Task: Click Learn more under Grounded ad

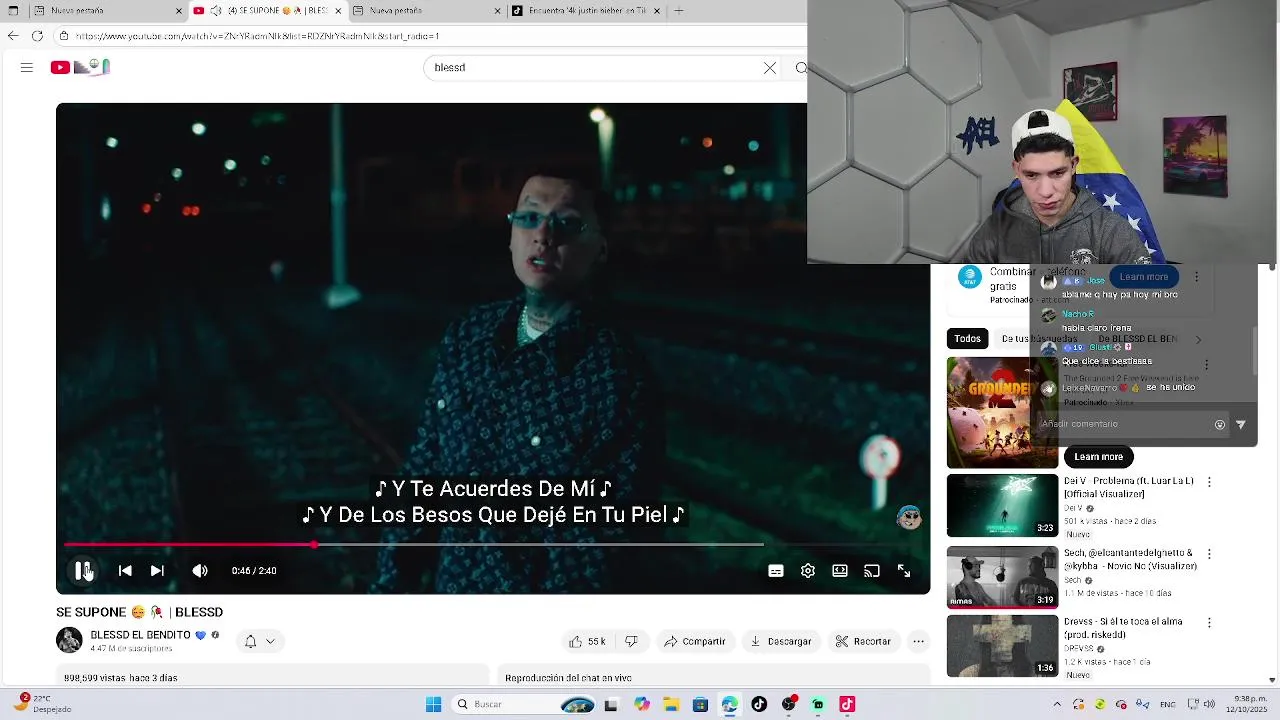Action: (1098, 457)
